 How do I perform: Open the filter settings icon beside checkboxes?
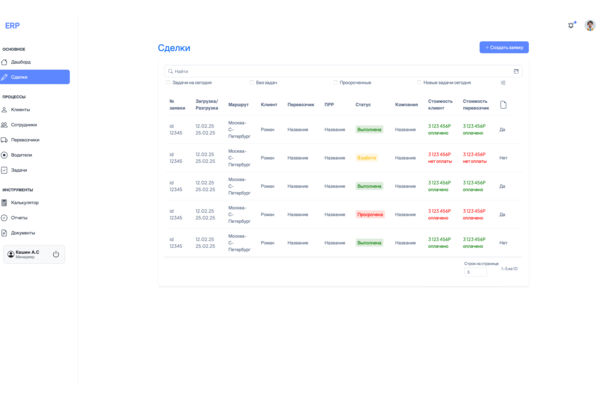[503, 83]
